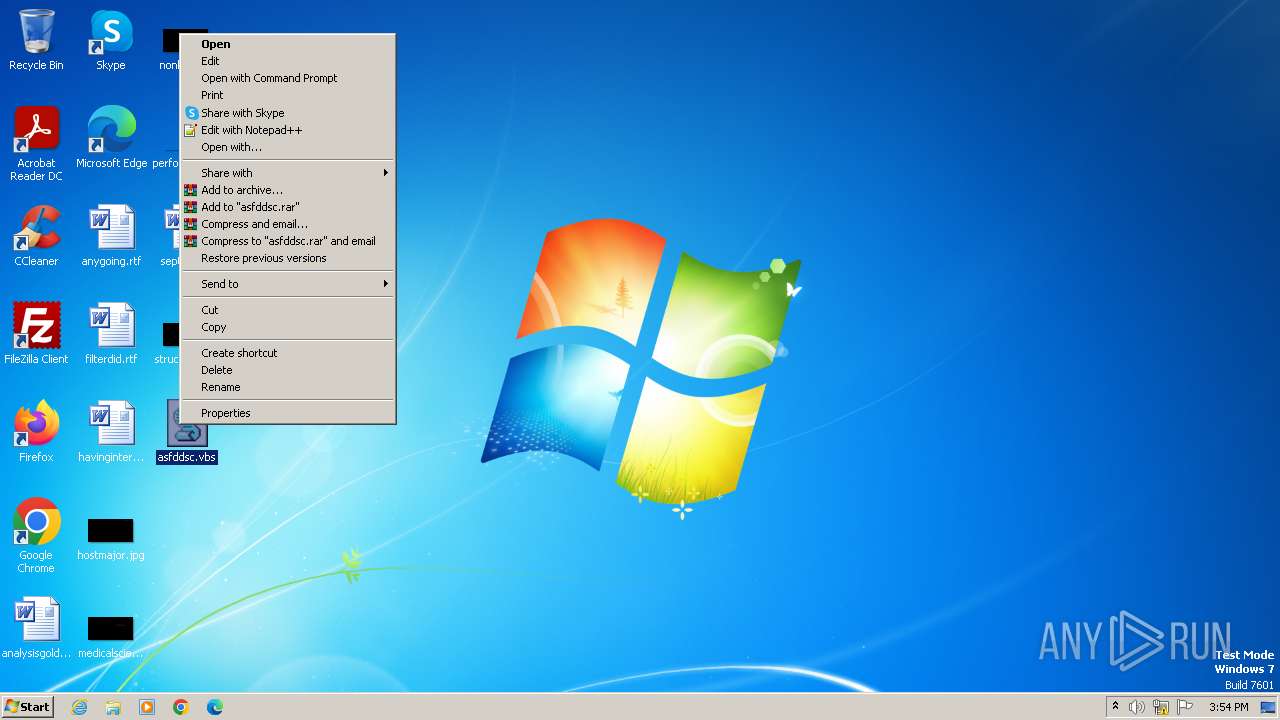Choose Add to archive...

tap(288, 190)
